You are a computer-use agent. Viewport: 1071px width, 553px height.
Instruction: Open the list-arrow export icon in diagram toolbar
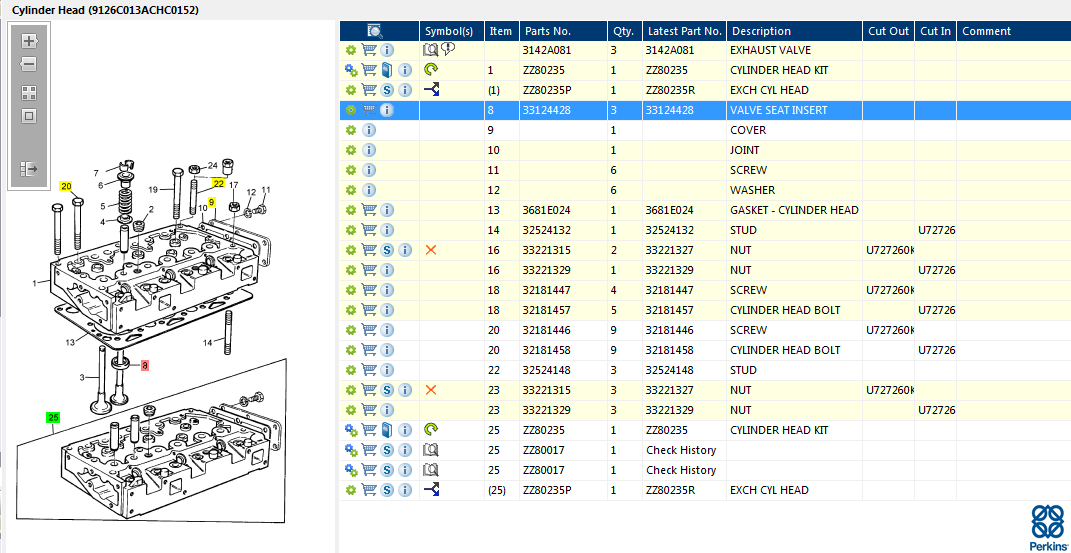pyautogui.click(x=29, y=169)
